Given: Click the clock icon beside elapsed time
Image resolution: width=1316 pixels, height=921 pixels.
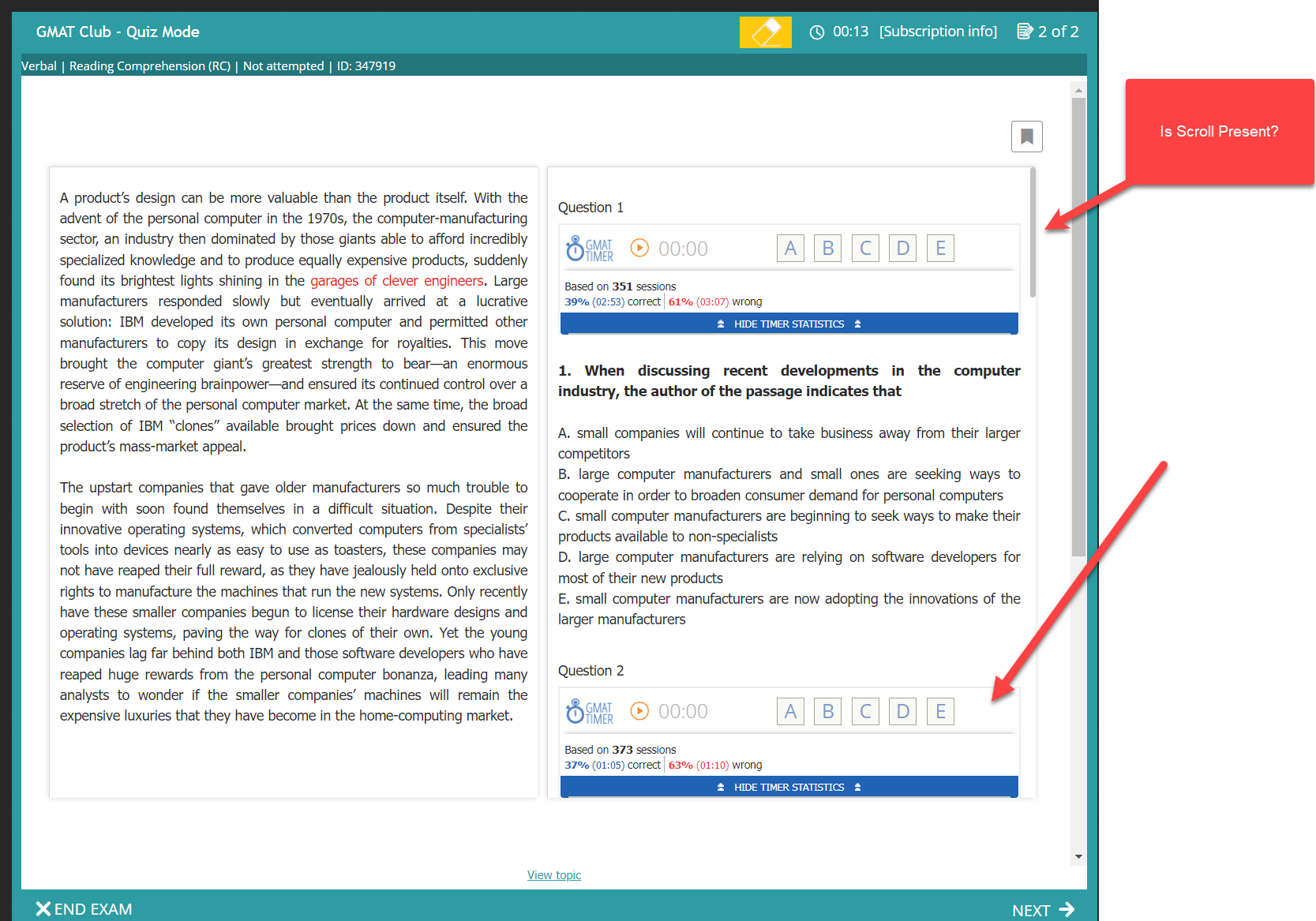Looking at the screenshot, I should tap(817, 32).
